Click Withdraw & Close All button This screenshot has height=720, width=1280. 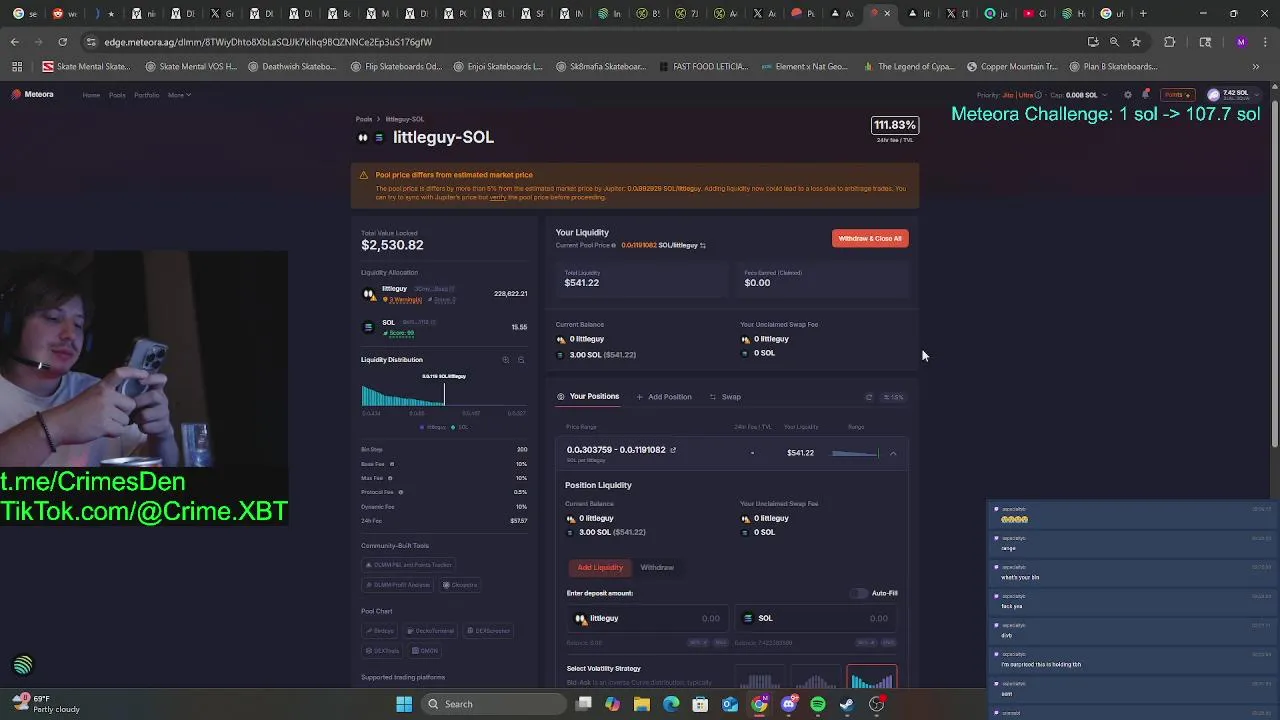click(870, 238)
